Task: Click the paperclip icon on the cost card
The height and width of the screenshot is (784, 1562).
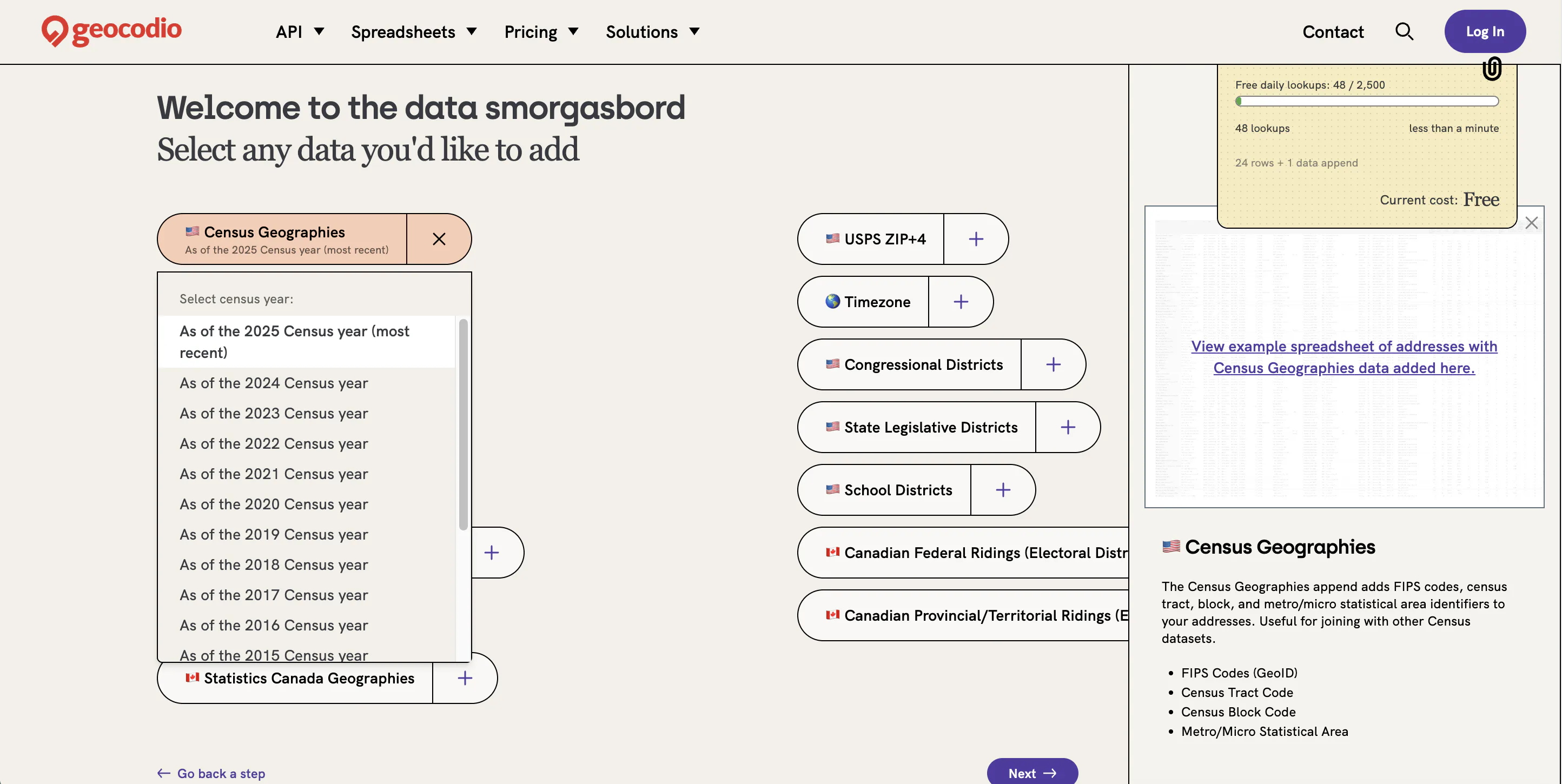Action: [x=1492, y=69]
